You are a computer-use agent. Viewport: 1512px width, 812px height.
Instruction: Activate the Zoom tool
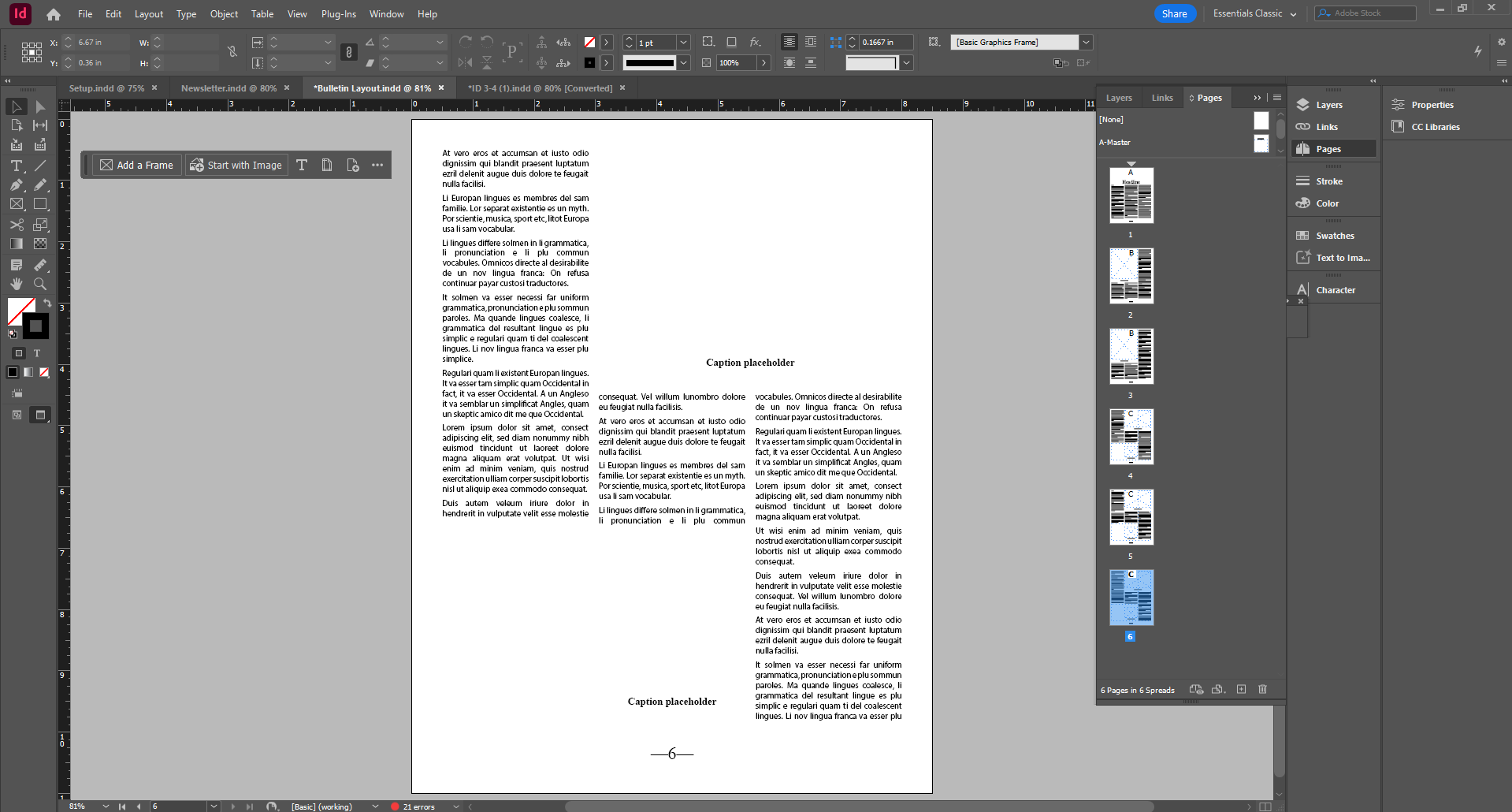tap(39, 285)
